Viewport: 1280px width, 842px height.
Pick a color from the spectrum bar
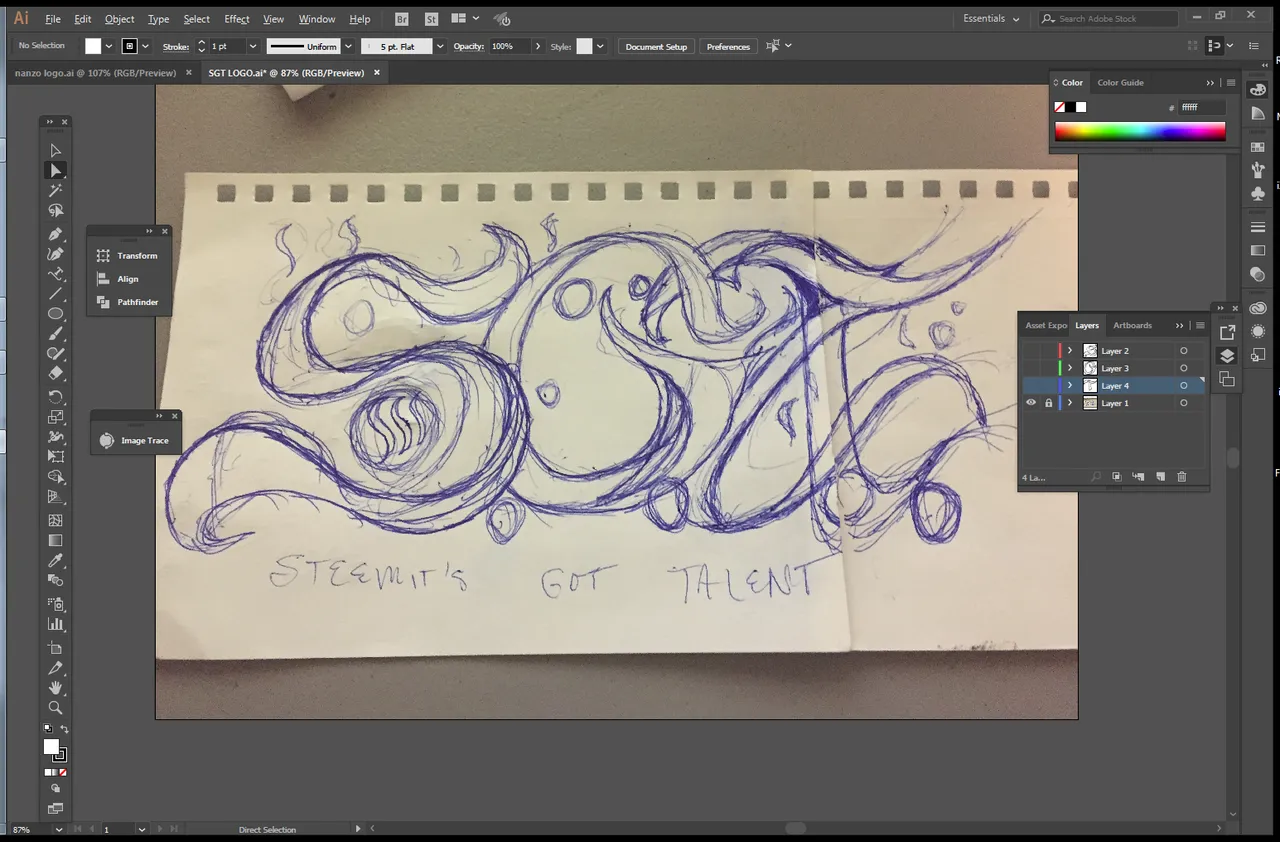[1140, 131]
